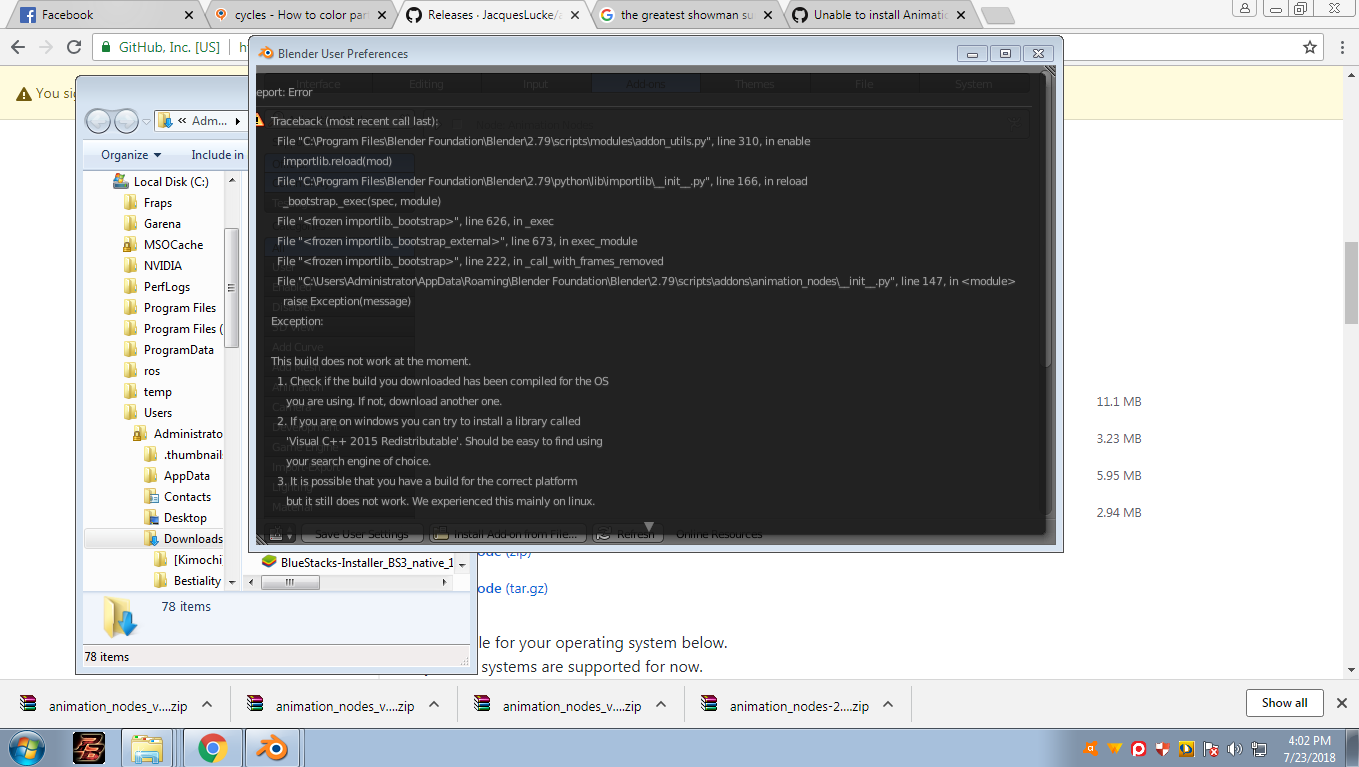Open the yellow chat-bubble tray icon
1359x767 pixels.
[1186, 748]
